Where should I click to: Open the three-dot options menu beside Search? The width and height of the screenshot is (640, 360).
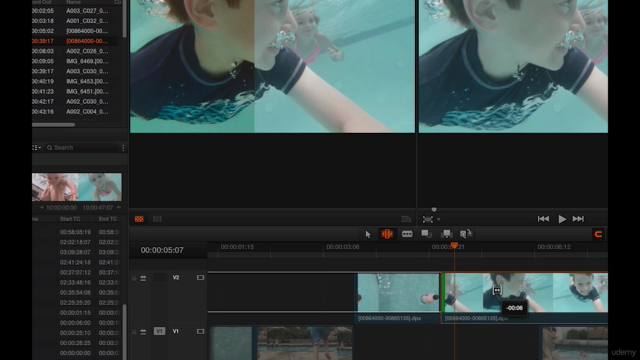coord(123,148)
